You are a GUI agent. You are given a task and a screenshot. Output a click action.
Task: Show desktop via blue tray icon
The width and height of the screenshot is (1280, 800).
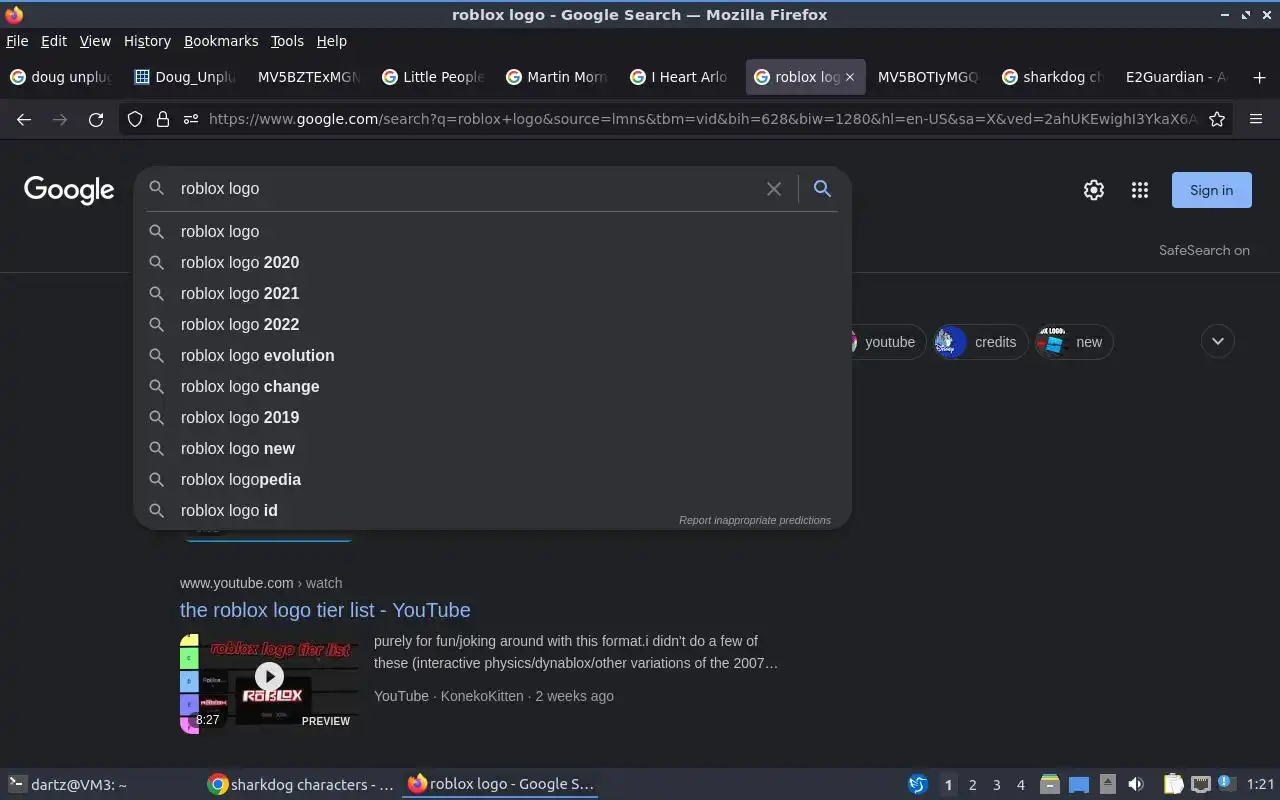point(1079,785)
